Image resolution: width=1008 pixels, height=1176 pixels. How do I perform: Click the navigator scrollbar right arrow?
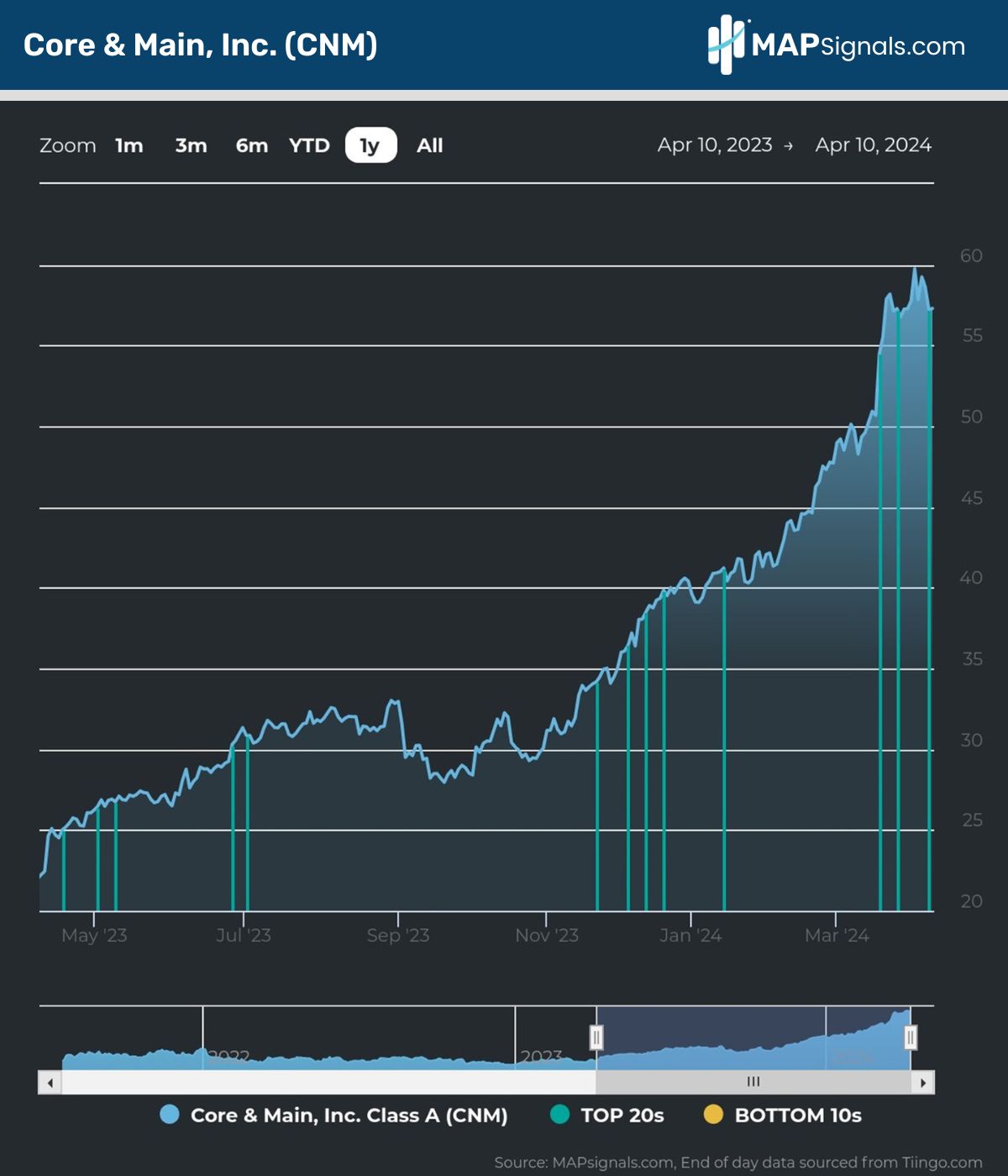point(923,1083)
